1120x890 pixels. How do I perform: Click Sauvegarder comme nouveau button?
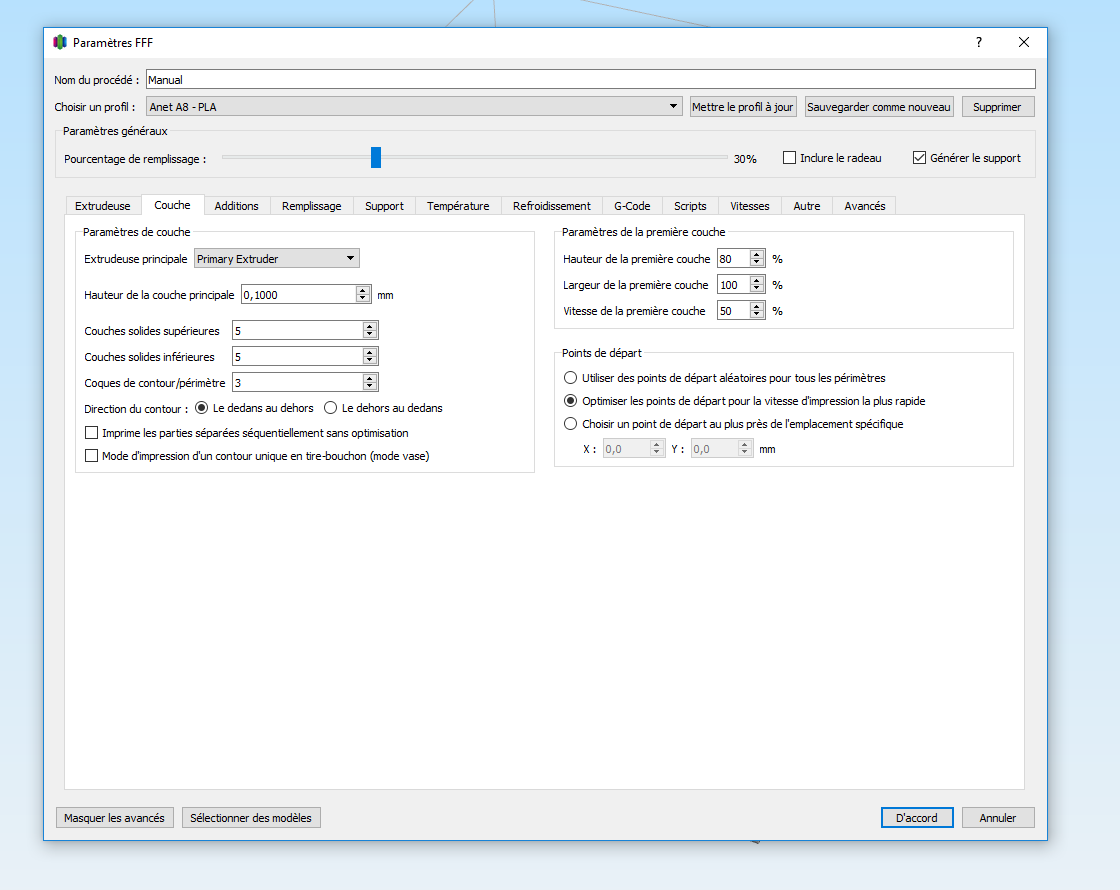(x=879, y=106)
